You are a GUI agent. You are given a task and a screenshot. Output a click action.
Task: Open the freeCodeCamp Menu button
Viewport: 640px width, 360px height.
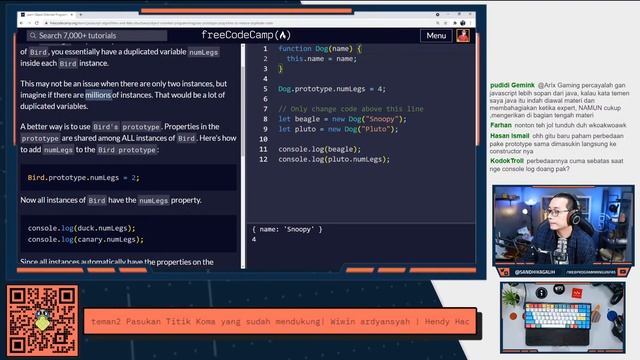pos(436,36)
